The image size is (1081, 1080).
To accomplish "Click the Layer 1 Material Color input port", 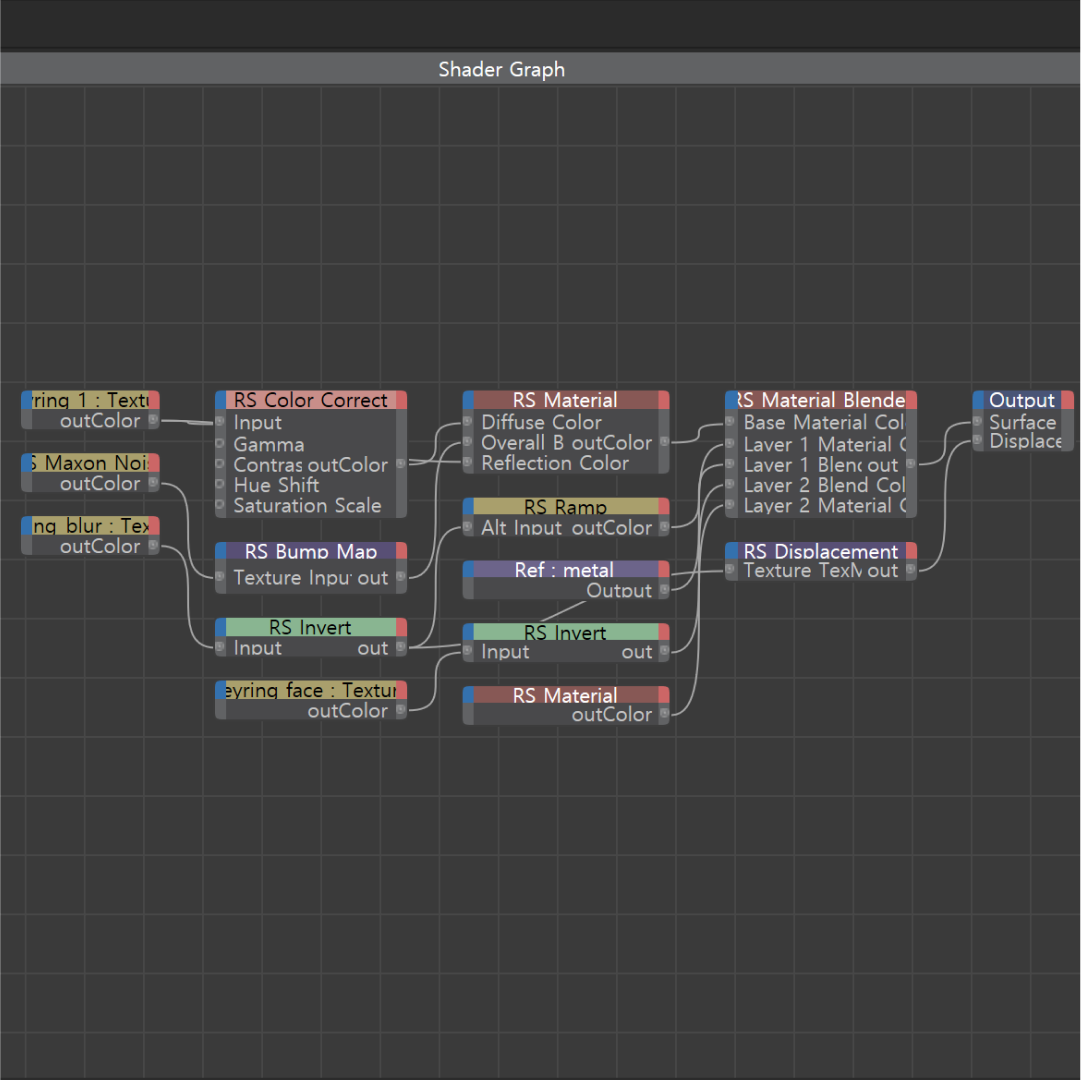I will pos(730,443).
